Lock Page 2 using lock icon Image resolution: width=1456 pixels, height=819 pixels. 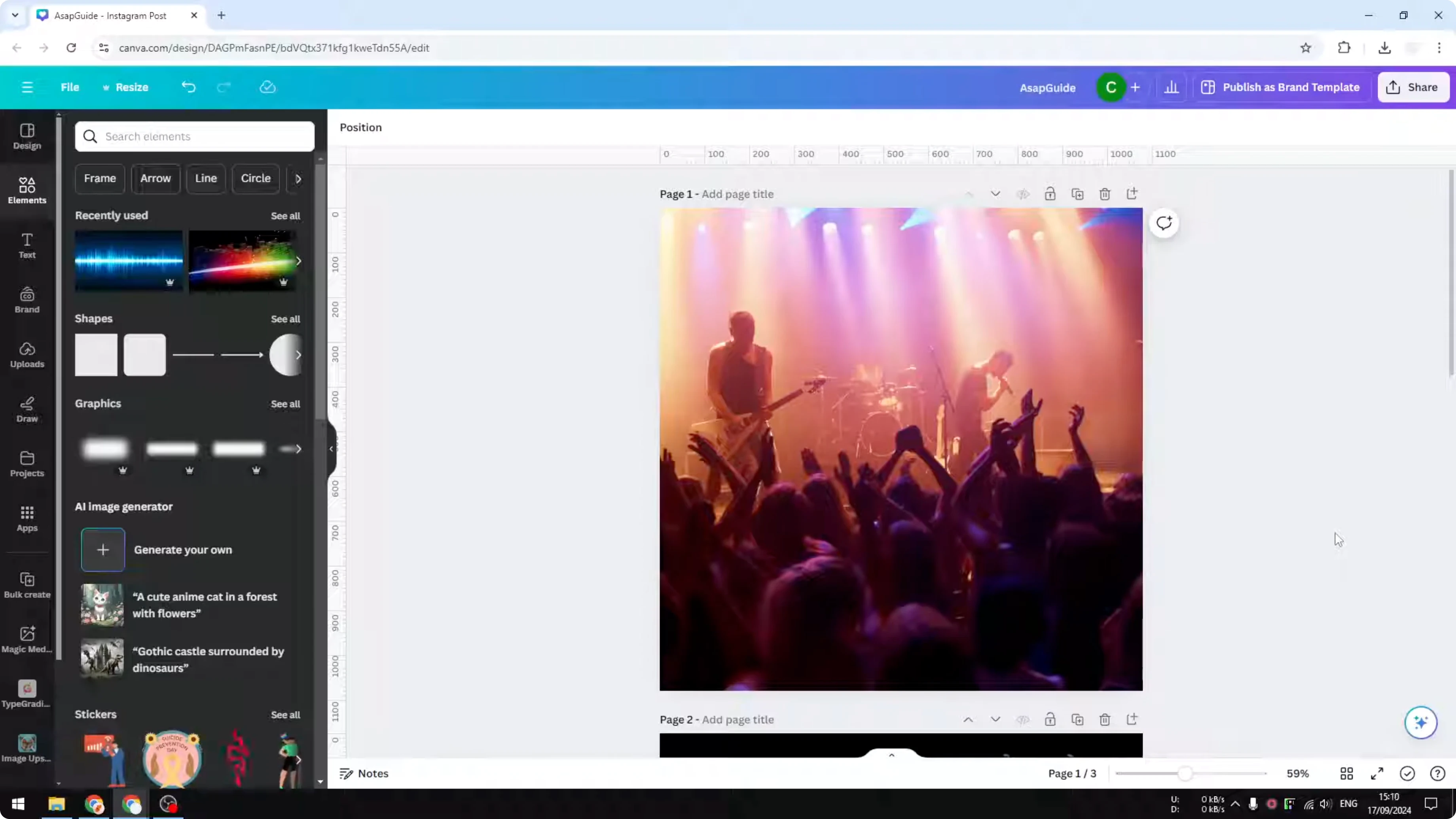1050,720
